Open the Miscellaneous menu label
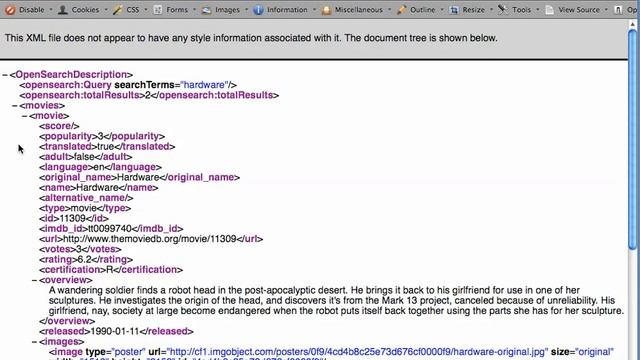The height and width of the screenshot is (360, 640). pyautogui.click(x=358, y=9)
